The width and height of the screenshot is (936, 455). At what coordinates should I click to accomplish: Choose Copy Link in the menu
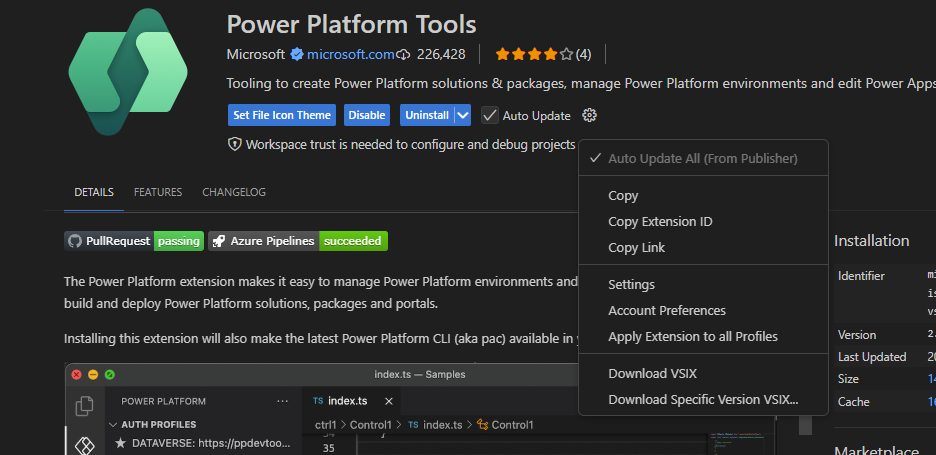pyautogui.click(x=703, y=247)
